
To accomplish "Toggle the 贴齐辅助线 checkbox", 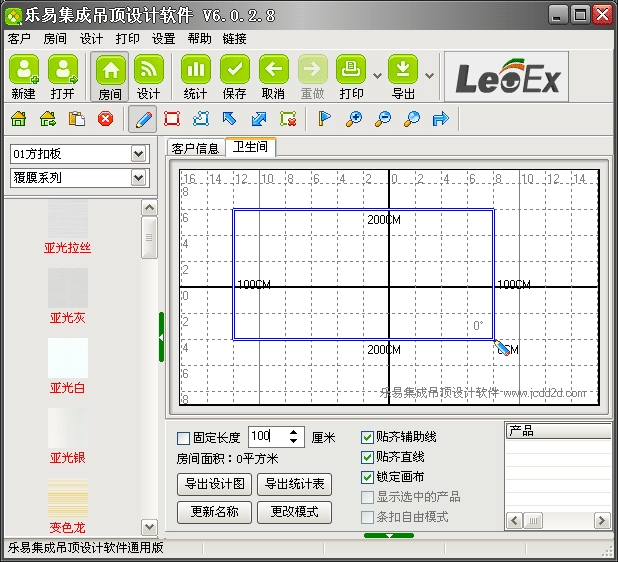I will coord(367,438).
